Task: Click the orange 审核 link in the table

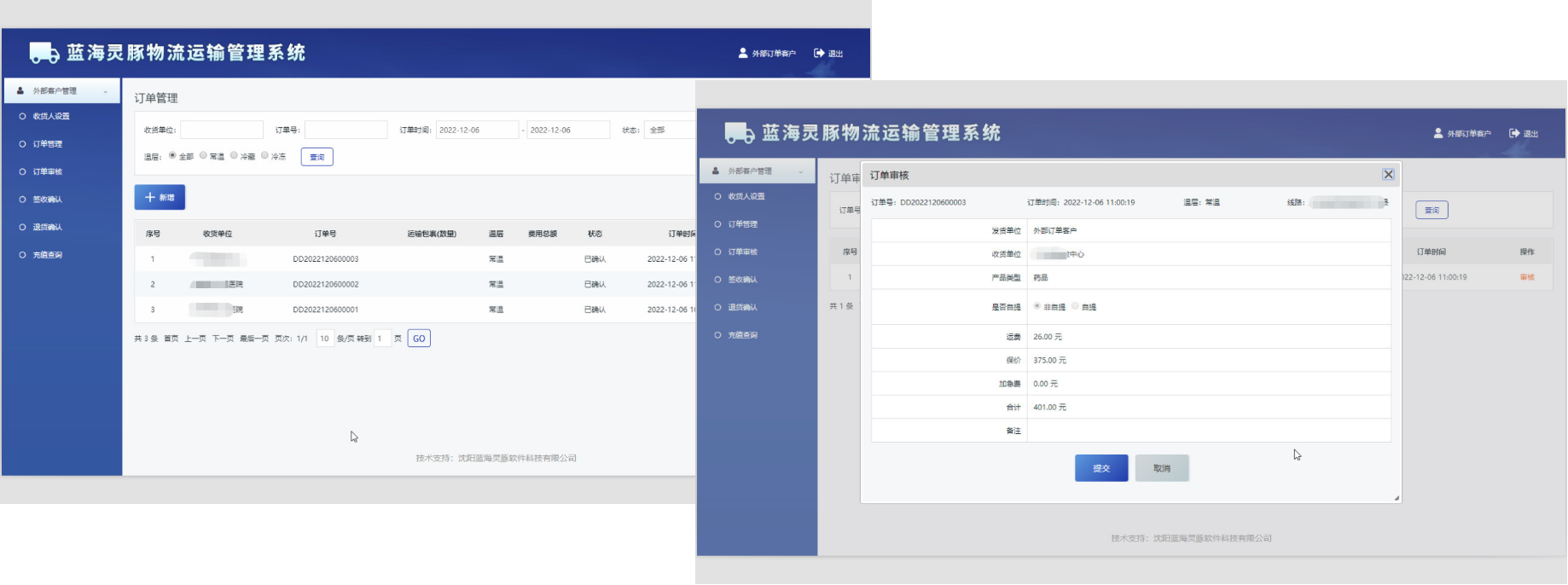Action: pyautogui.click(x=1527, y=277)
